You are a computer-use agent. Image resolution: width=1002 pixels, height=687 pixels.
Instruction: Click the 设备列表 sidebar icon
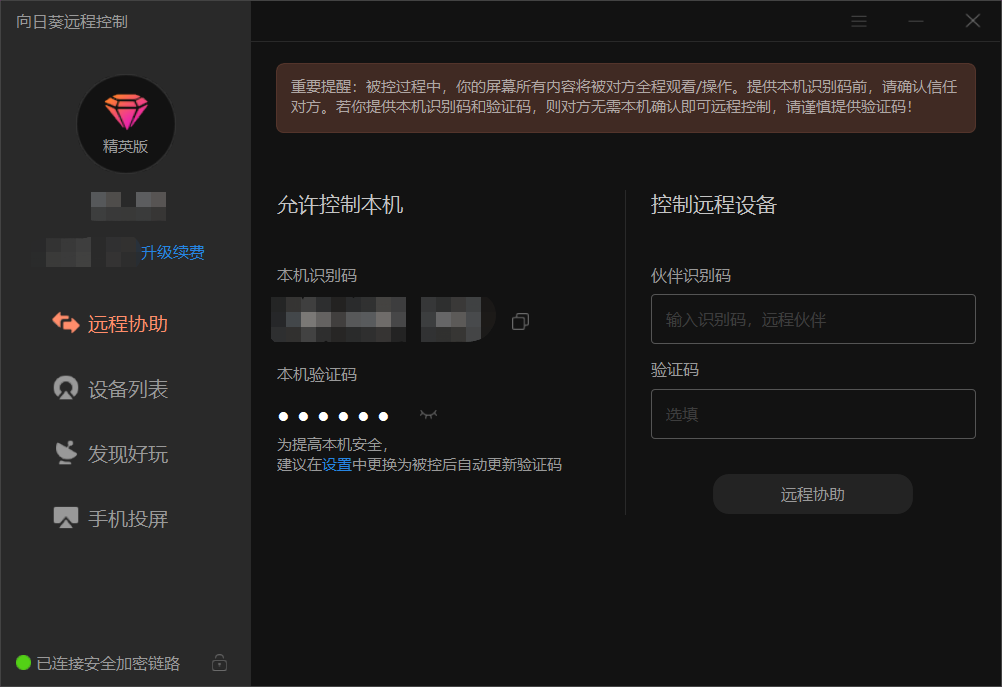tap(66, 388)
